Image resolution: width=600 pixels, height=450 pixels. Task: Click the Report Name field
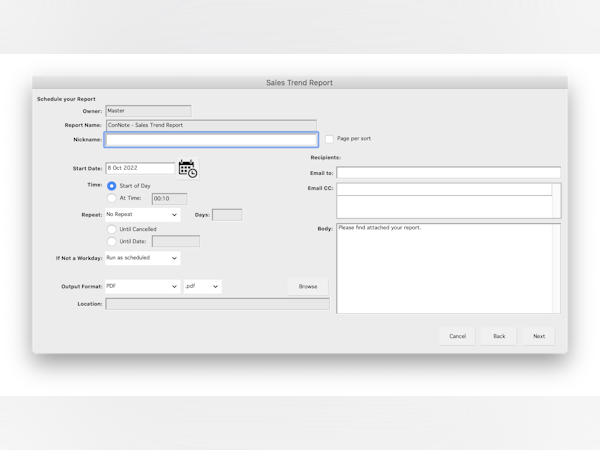pyautogui.click(x=211, y=125)
